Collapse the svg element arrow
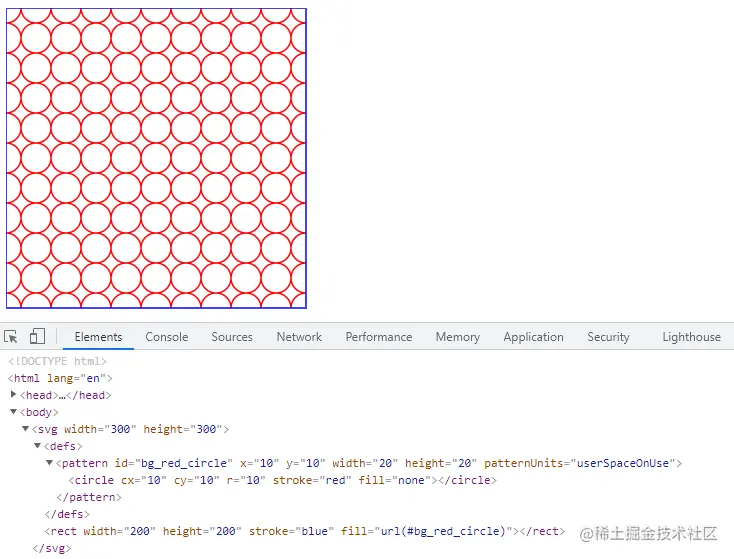The image size is (734, 559). coord(26,429)
